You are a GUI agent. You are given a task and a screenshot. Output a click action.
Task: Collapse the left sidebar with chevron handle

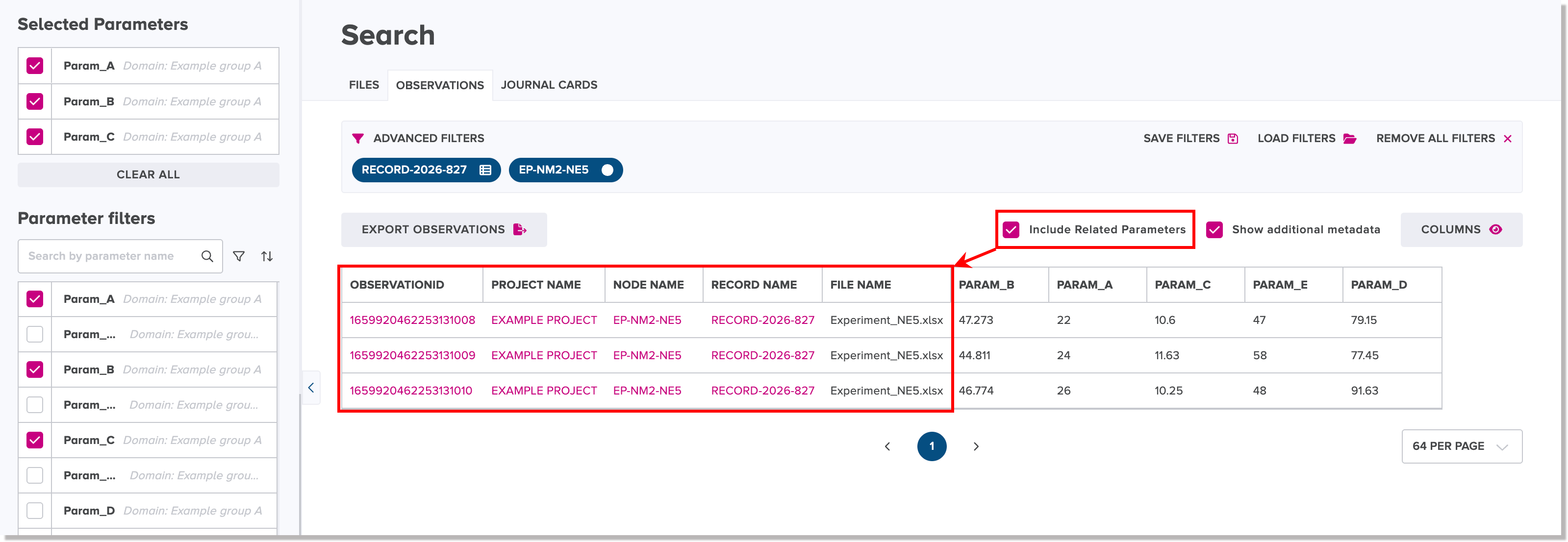pos(311,388)
